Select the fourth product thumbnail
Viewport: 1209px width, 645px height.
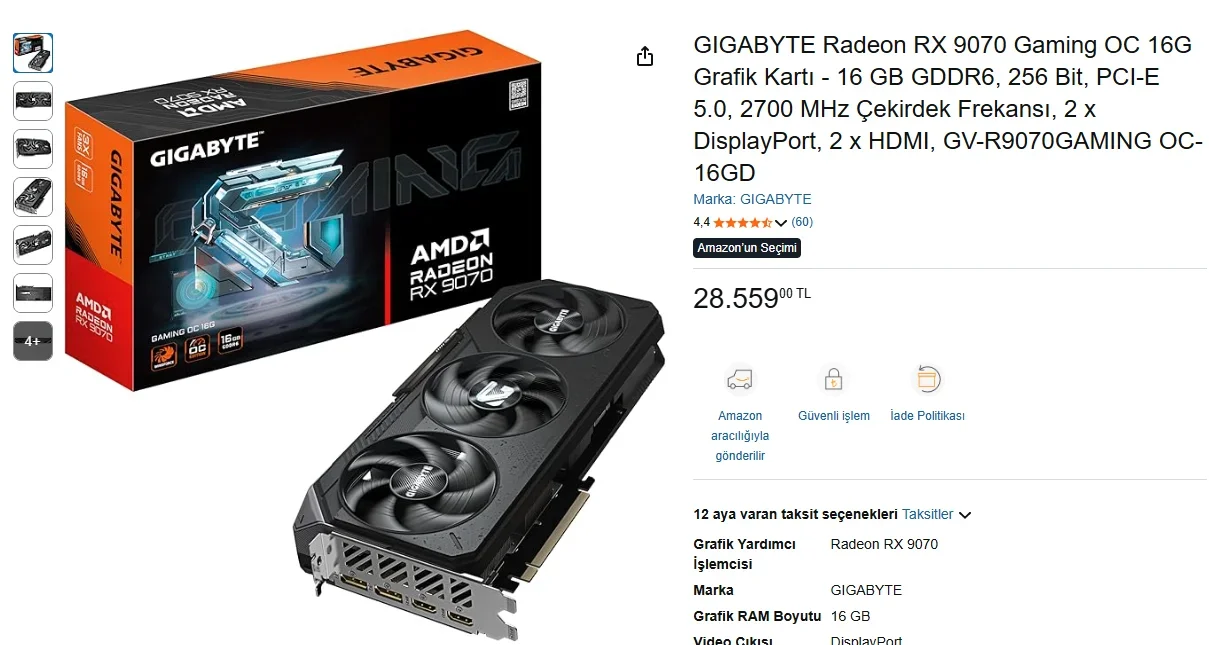click(33, 197)
